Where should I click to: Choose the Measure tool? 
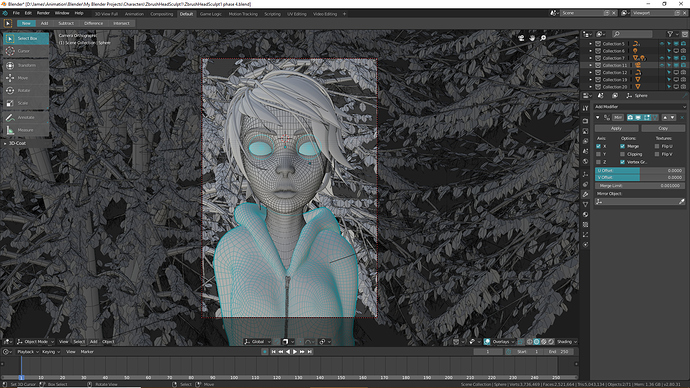pyautogui.click(x=26, y=130)
